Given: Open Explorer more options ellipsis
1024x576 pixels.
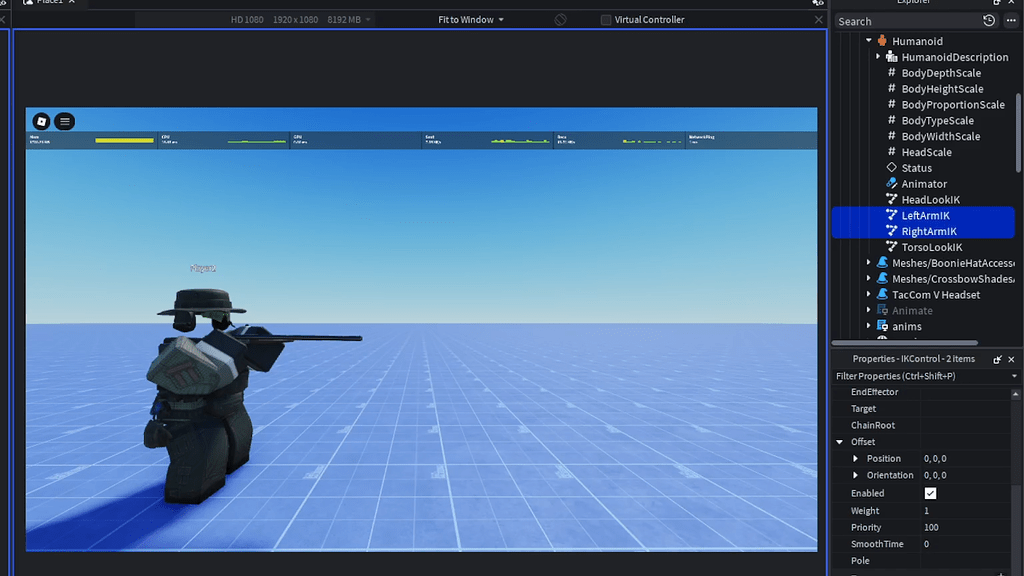Looking at the screenshot, I should (x=1011, y=21).
